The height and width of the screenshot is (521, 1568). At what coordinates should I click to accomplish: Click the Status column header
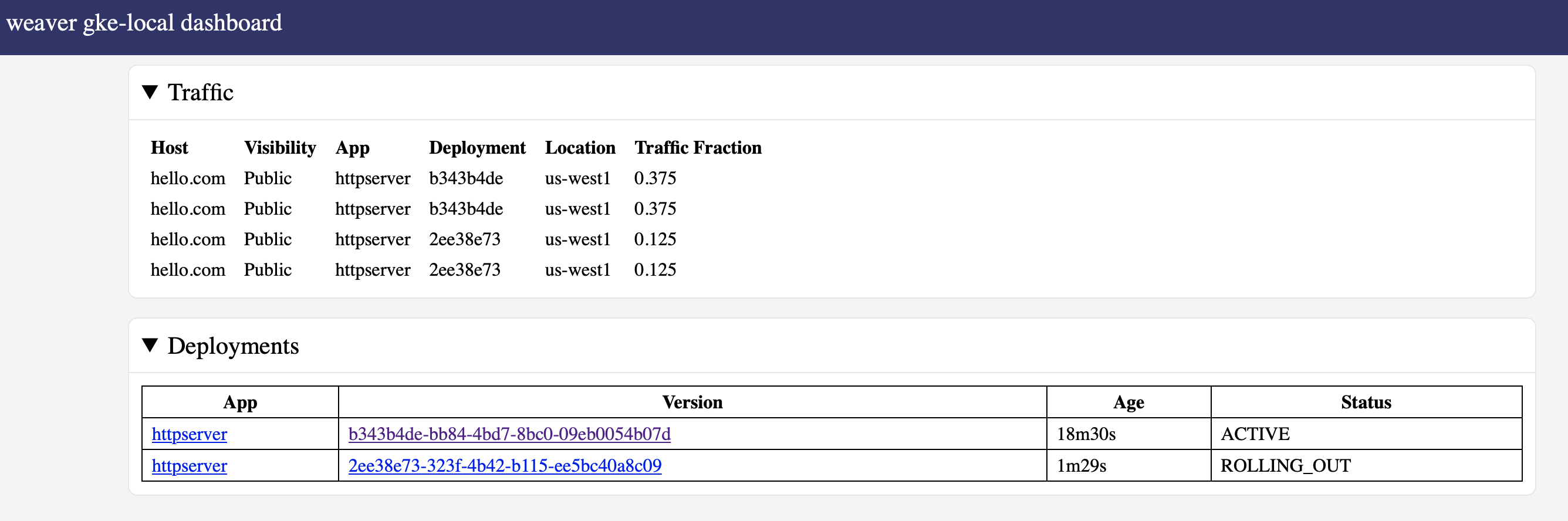pos(1366,402)
